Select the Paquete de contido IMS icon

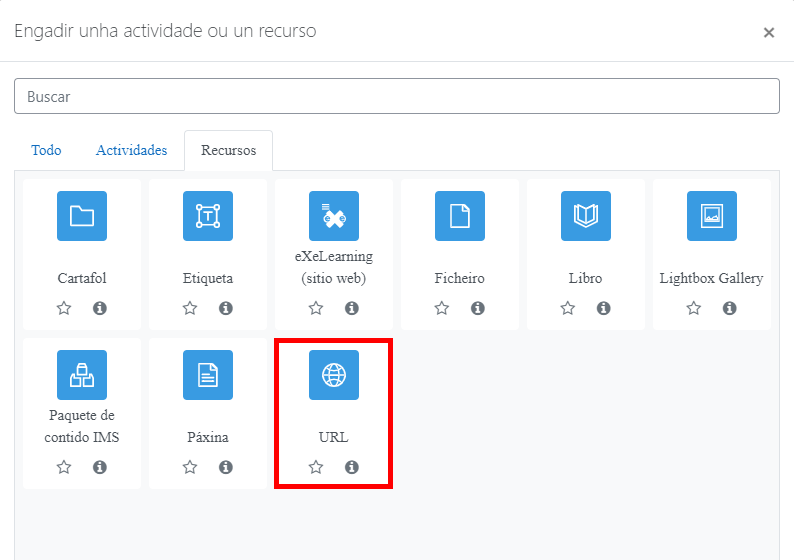[x=82, y=375]
